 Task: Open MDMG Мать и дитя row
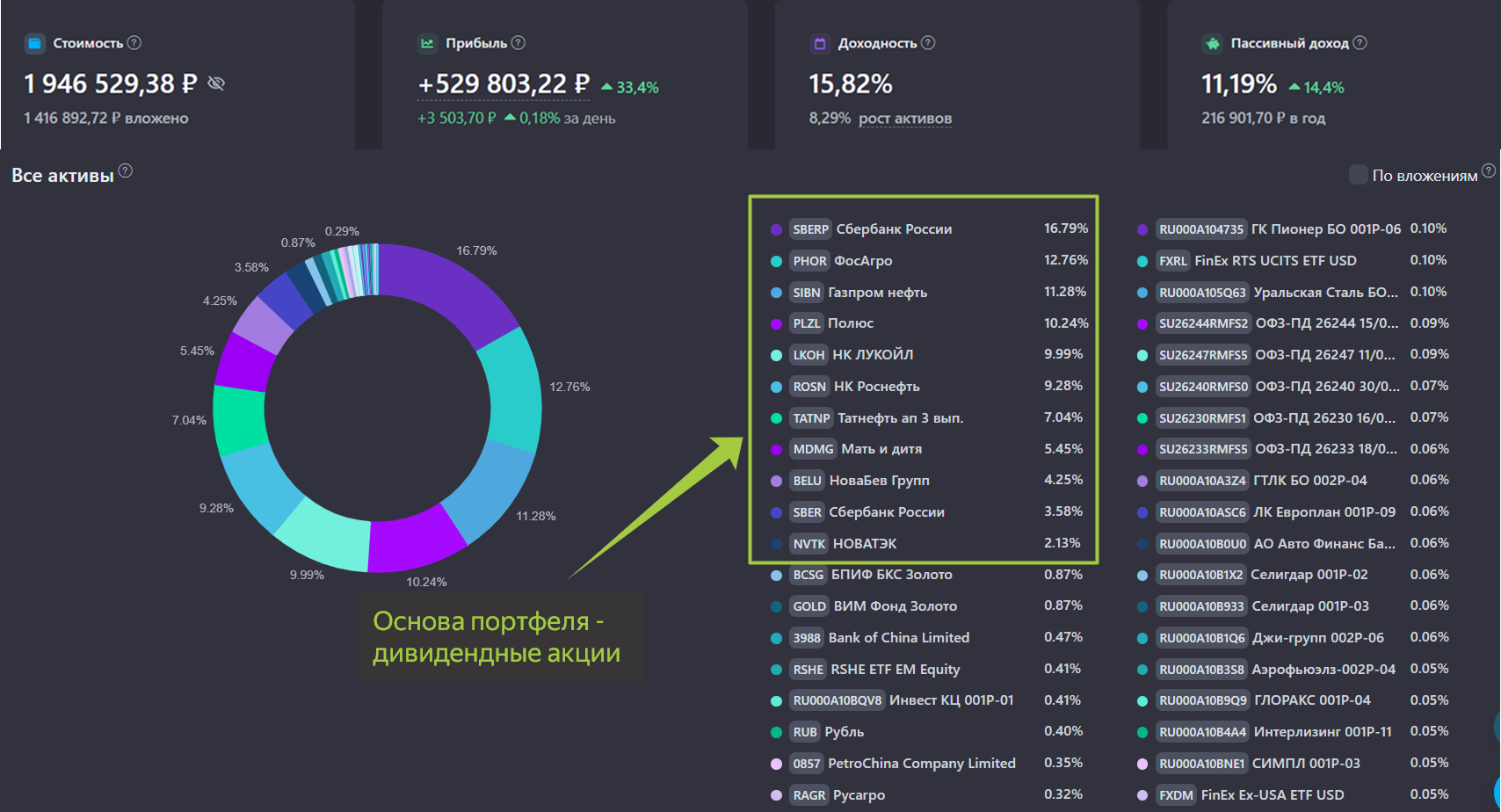coord(929,449)
